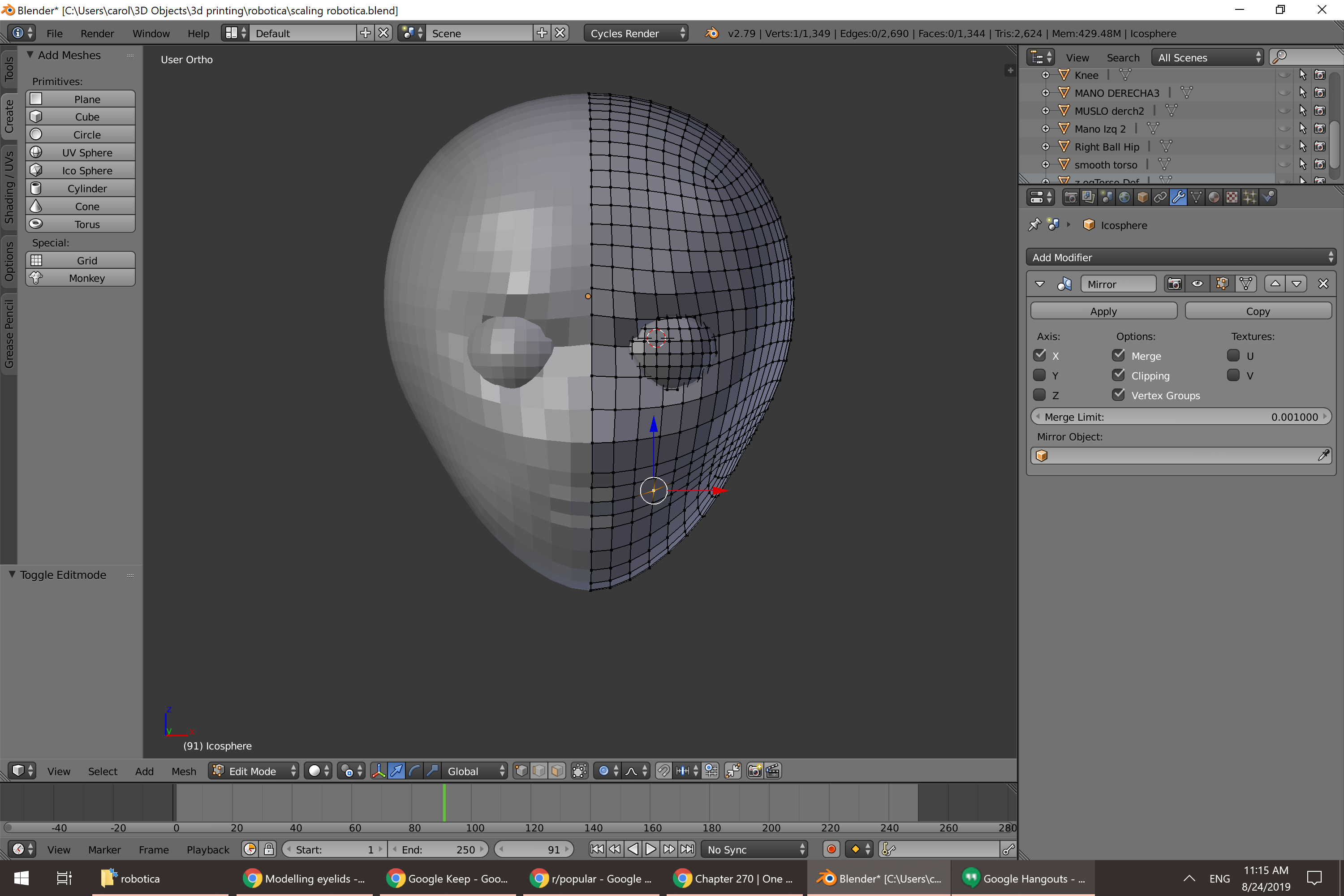The image size is (1344, 896).
Task: Open the Render properties tab camera icon
Action: [x=1071, y=197]
